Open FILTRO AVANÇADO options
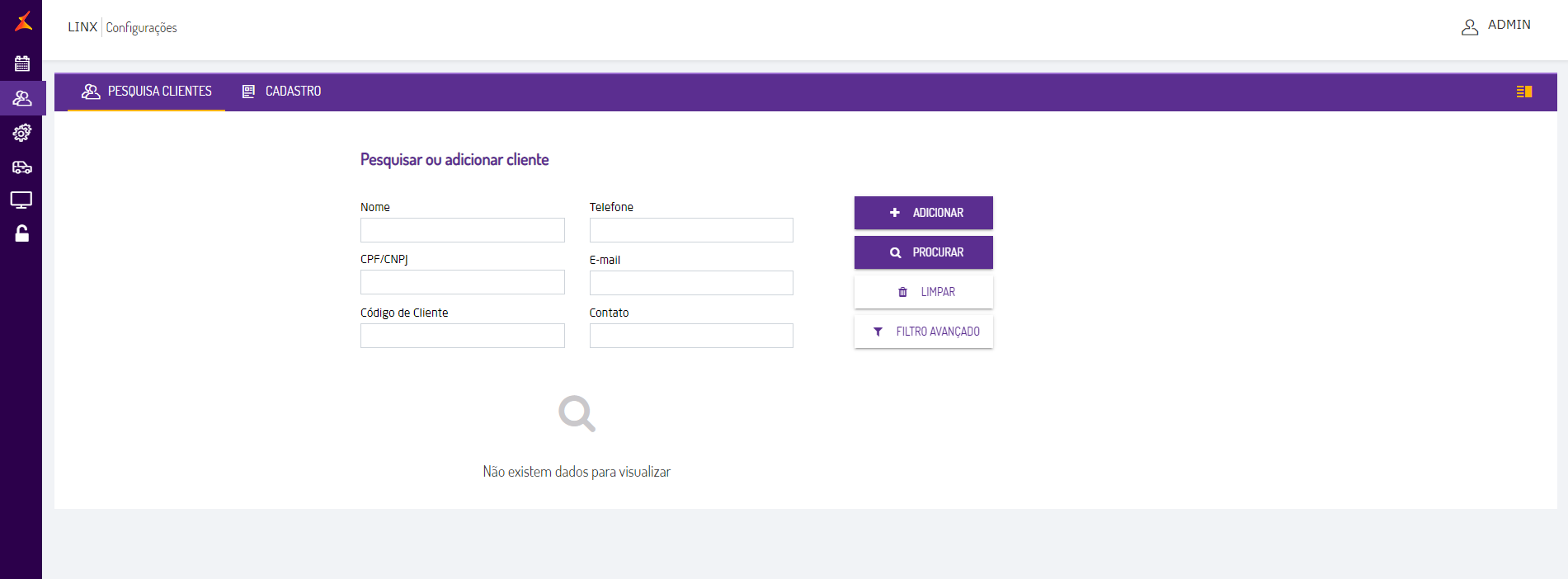 [923, 331]
